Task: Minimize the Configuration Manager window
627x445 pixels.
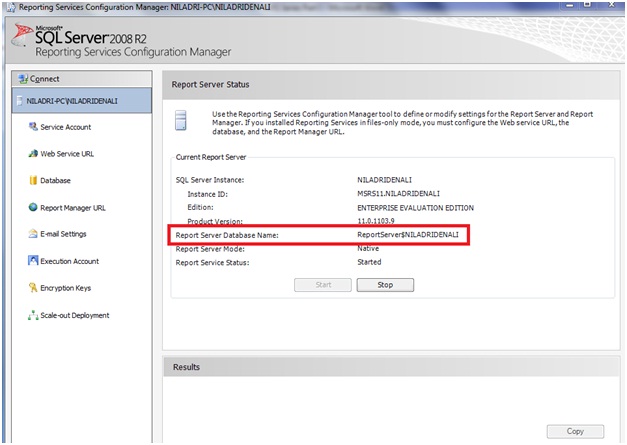Action: pos(570,5)
